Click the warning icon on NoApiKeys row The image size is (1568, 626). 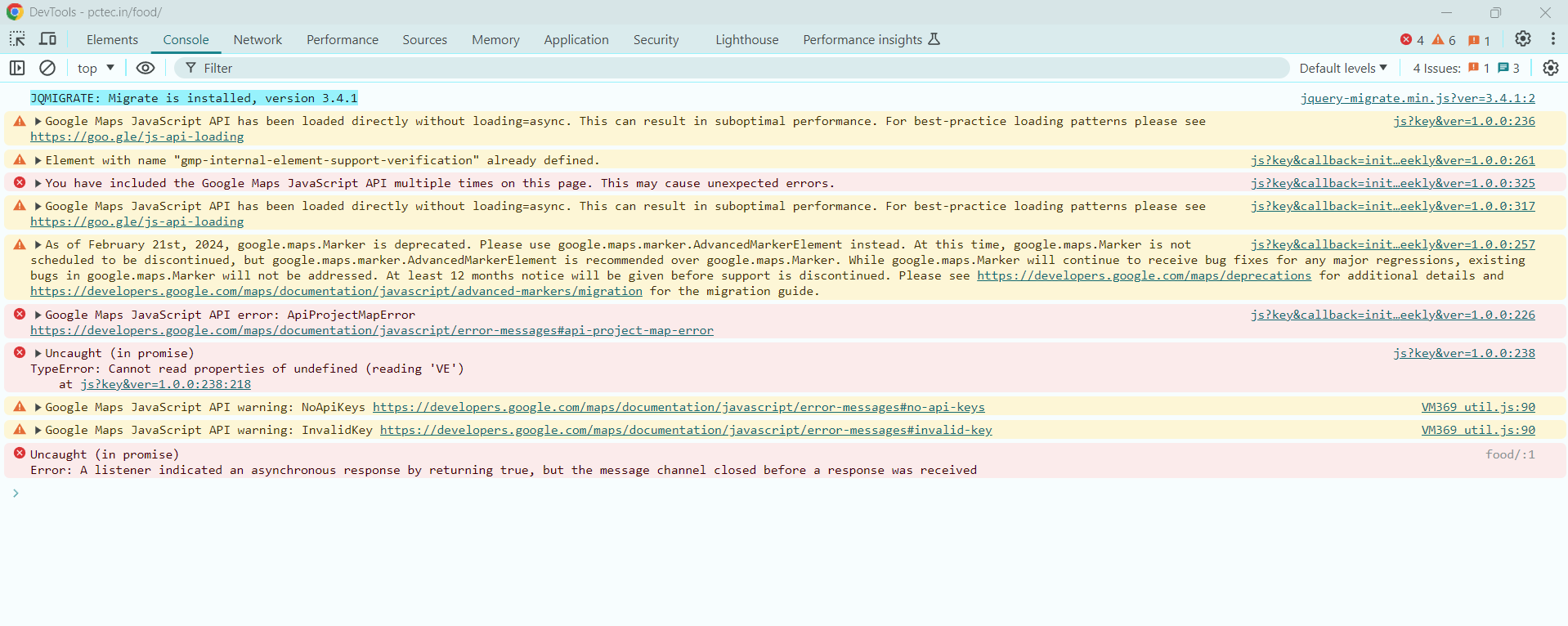[x=20, y=406]
